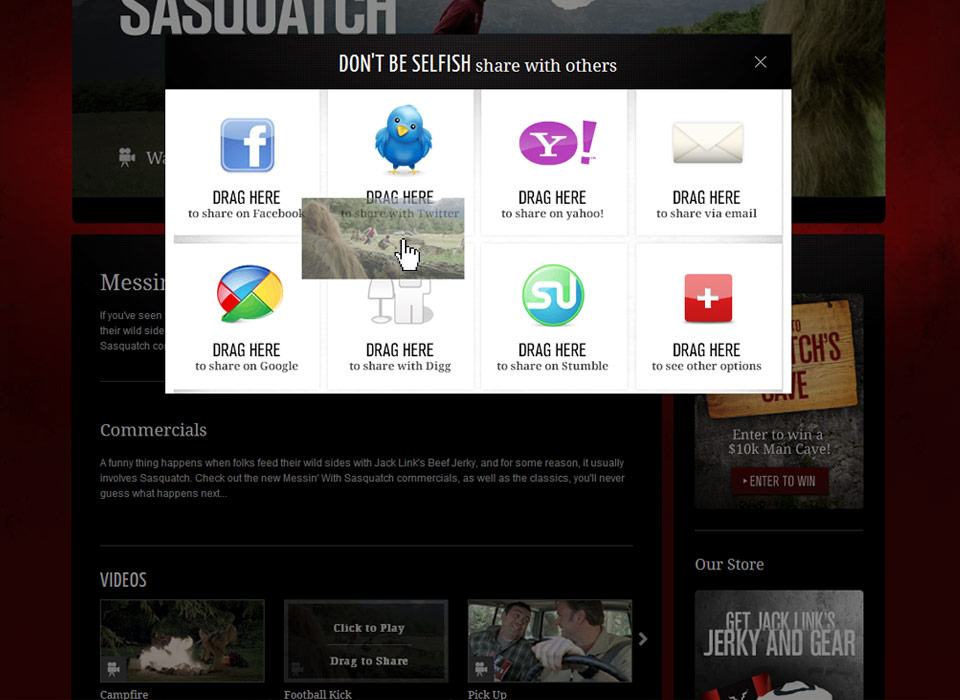Click the StumbleUpon share icon
960x700 pixels.
[553, 295]
